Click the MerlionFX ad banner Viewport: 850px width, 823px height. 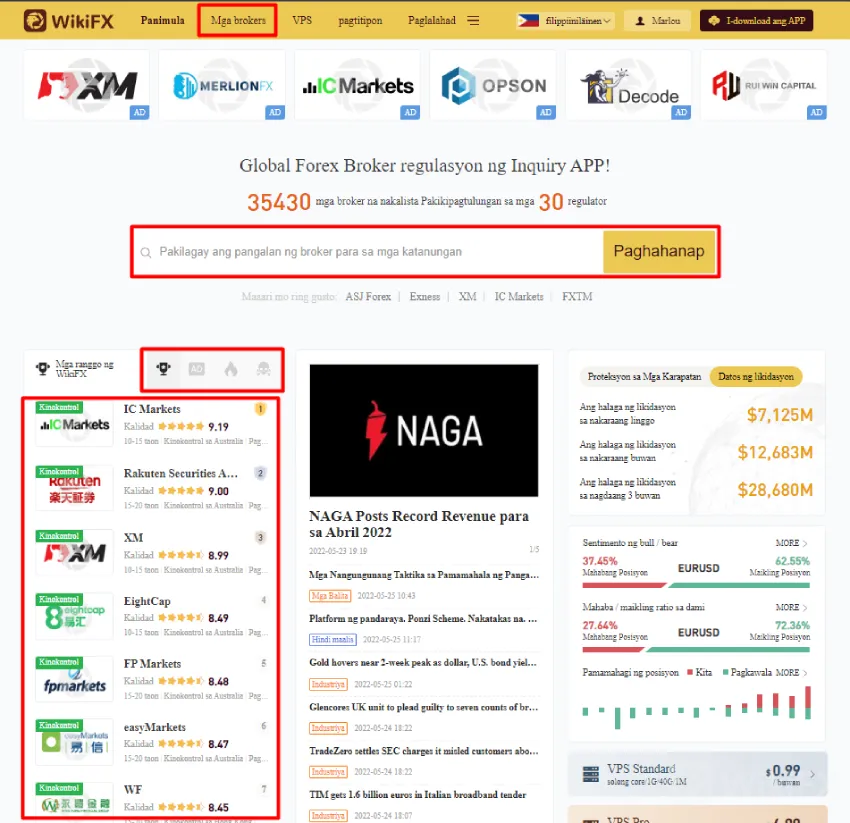coord(222,85)
